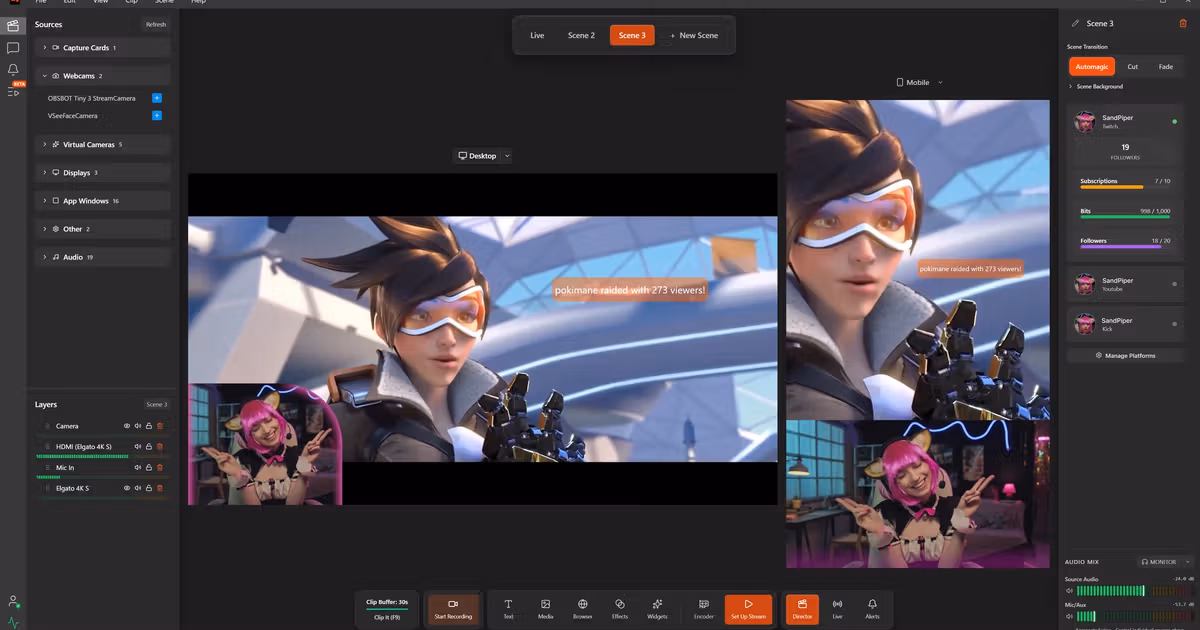1200x630 pixels.
Task: Expand the App Windows source group
Action: [102, 201]
